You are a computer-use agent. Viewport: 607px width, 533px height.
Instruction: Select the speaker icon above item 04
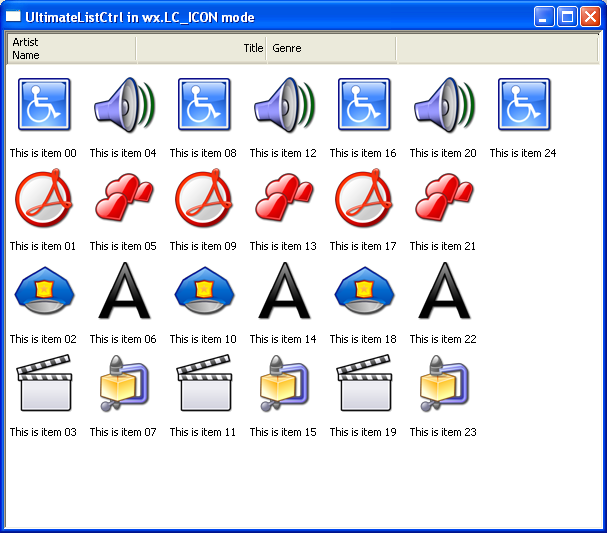coord(124,105)
